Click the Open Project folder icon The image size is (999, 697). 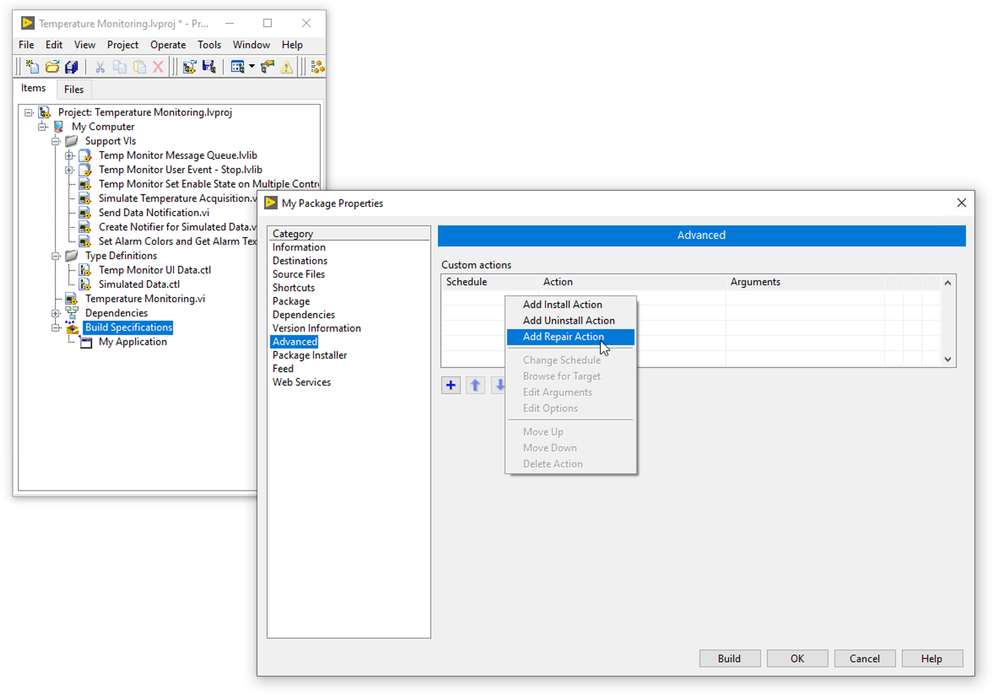[x=52, y=66]
